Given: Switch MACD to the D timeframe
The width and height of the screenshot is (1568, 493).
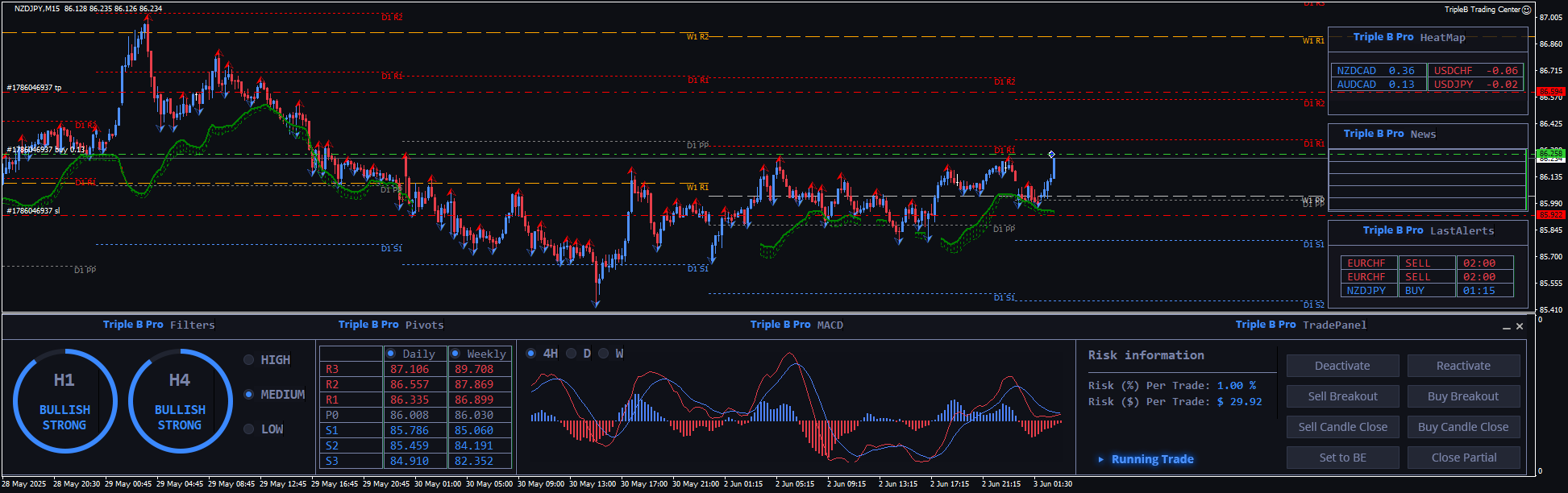Looking at the screenshot, I should coord(572,354).
